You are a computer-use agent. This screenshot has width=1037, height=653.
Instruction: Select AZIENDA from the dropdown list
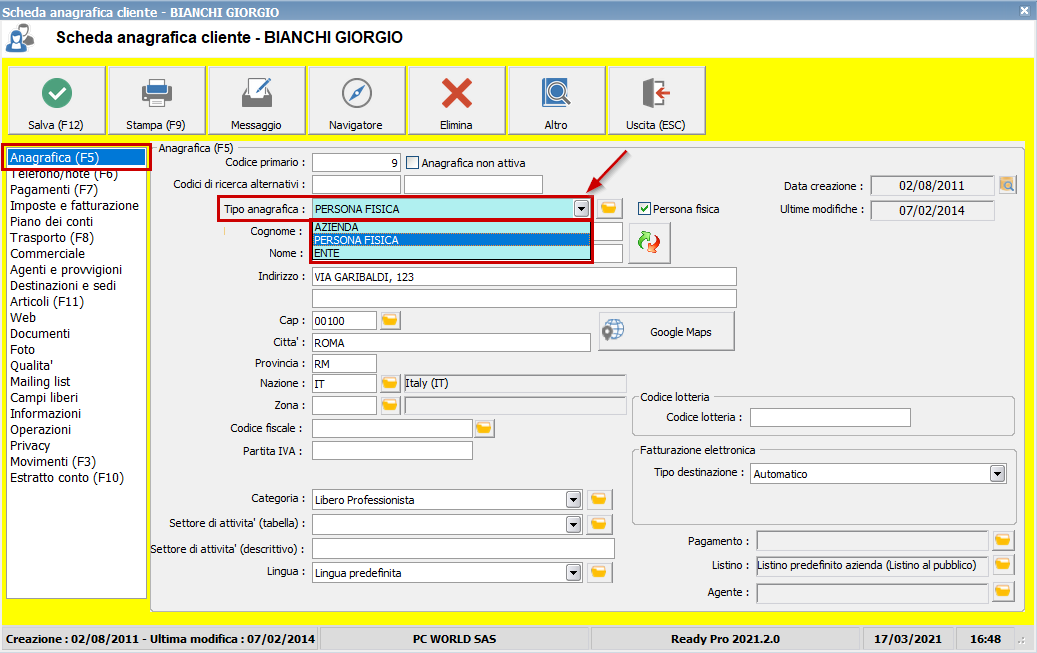pyautogui.click(x=451, y=227)
